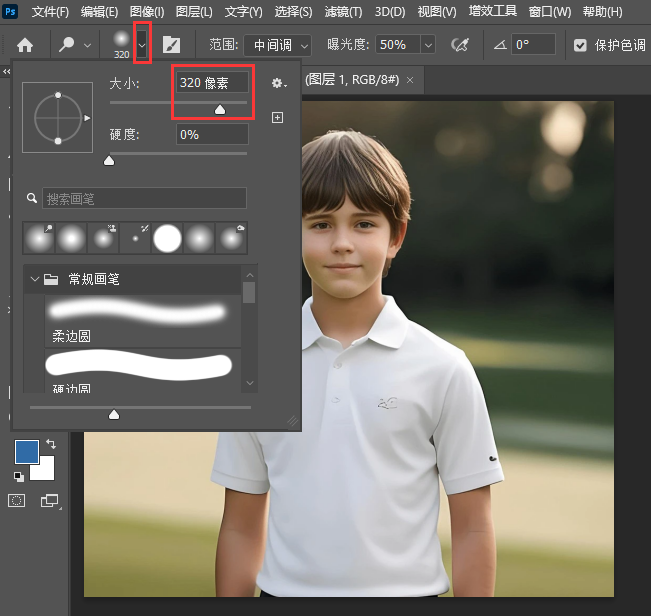Click the airbrush mode icon beside exposure
Viewport: 651px width, 616px height.
(460, 45)
